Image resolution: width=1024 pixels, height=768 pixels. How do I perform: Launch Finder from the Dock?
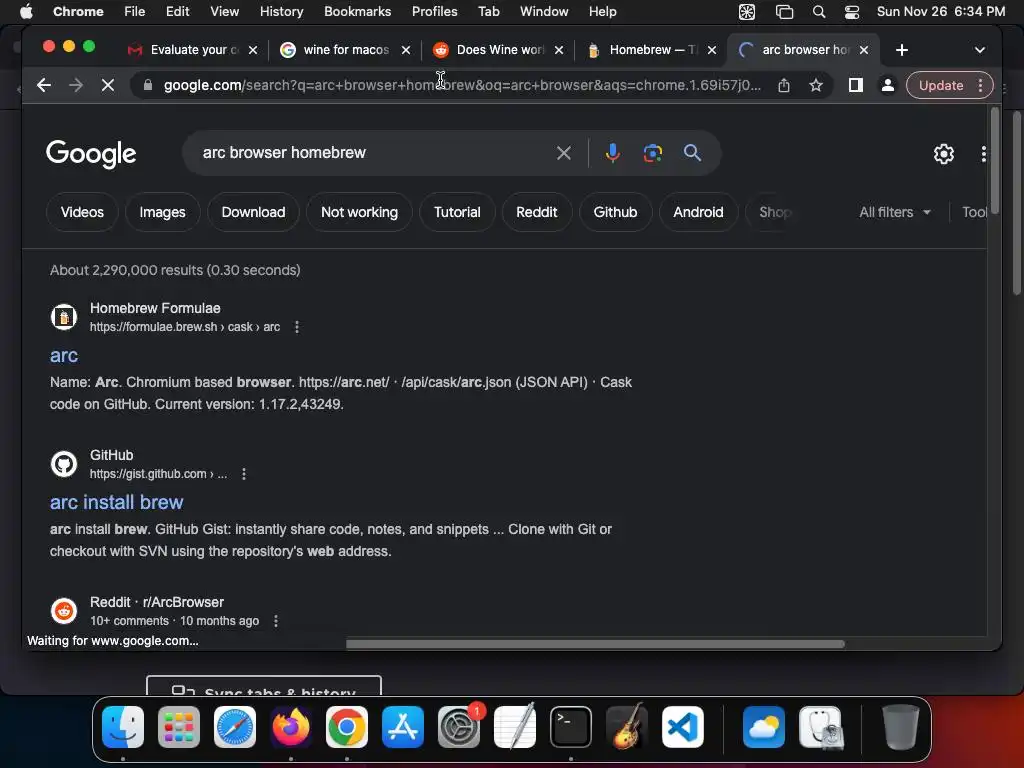[x=123, y=727]
